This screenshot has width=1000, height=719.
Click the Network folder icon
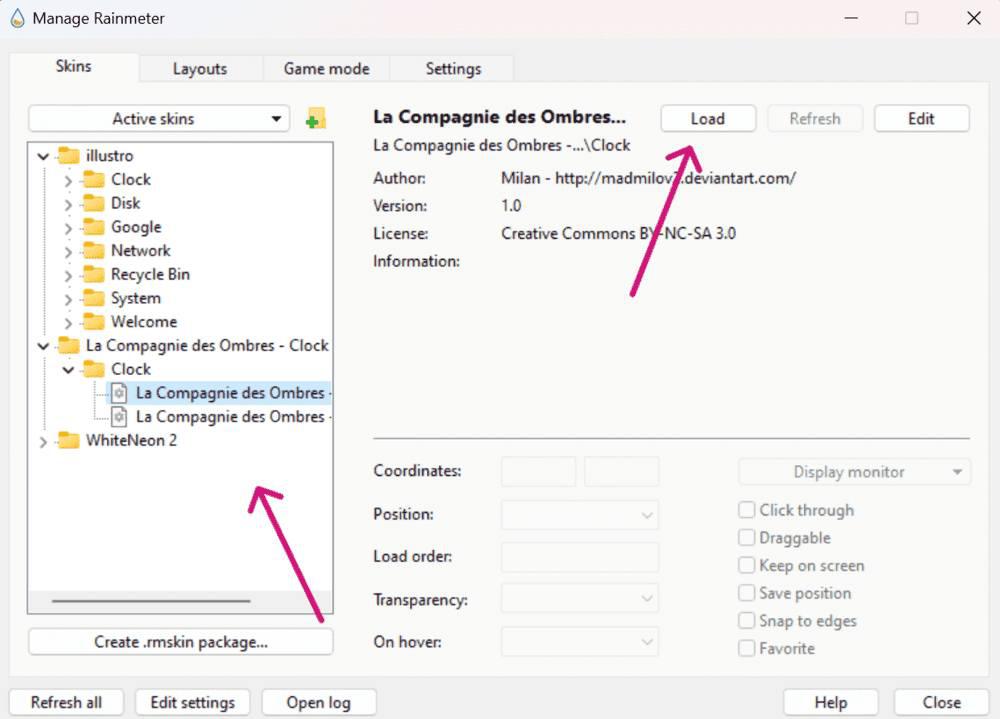94,250
